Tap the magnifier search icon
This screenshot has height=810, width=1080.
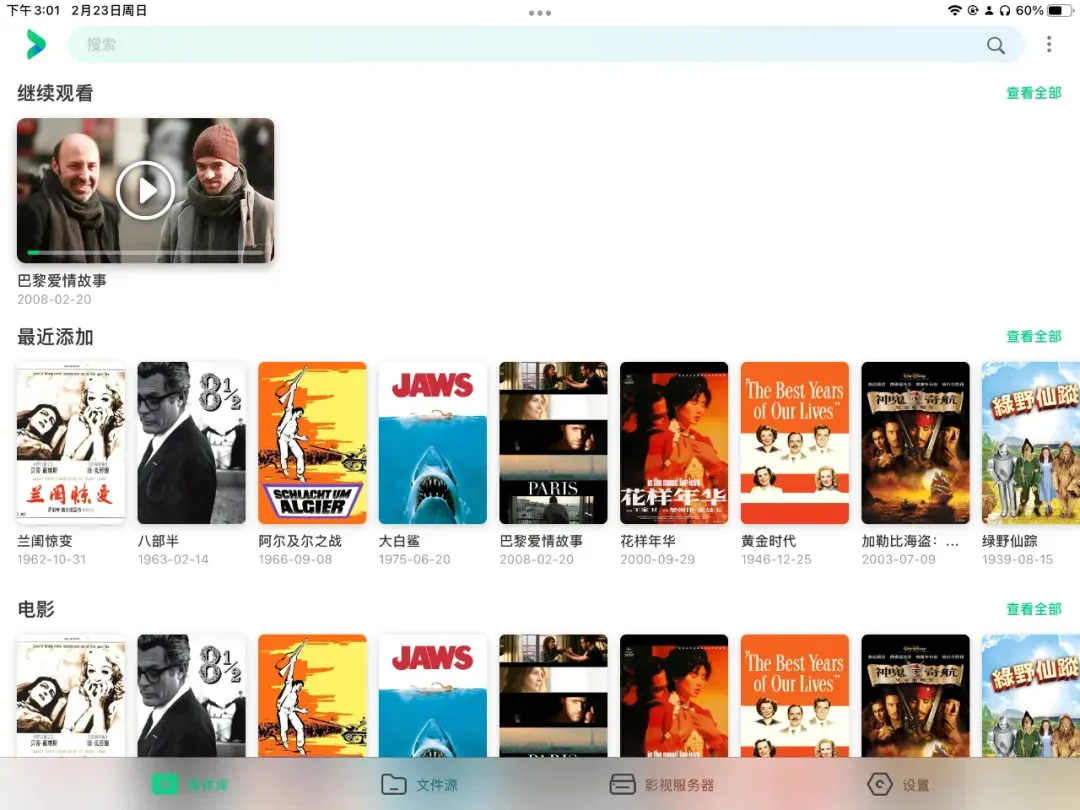pos(995,45)
